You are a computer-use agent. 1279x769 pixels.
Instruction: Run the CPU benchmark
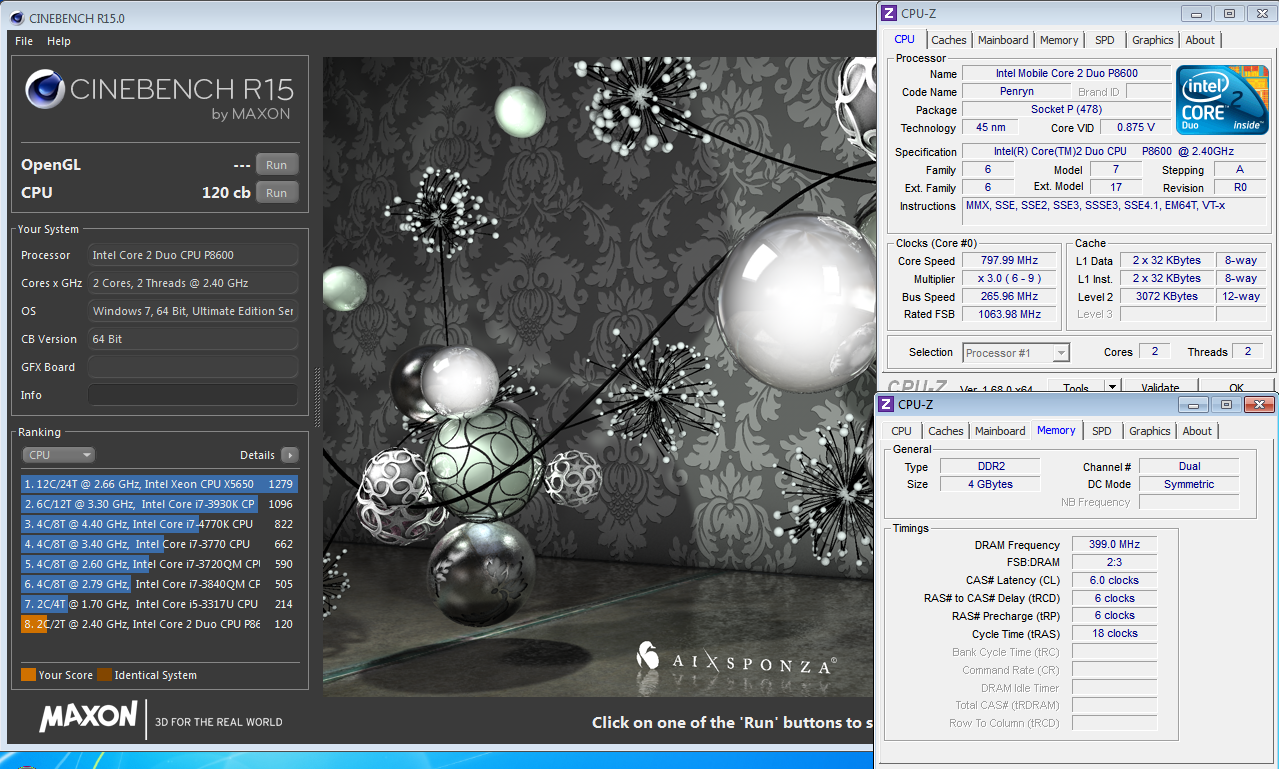tap(277, 193)
